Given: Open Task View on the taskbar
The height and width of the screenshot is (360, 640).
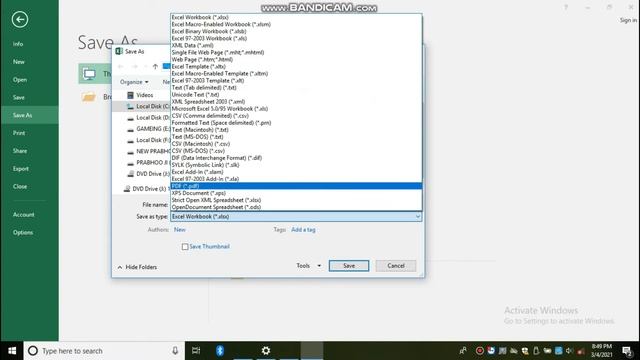Looking at the screenshot, I should pyautogui.click(x=196, y=351).
